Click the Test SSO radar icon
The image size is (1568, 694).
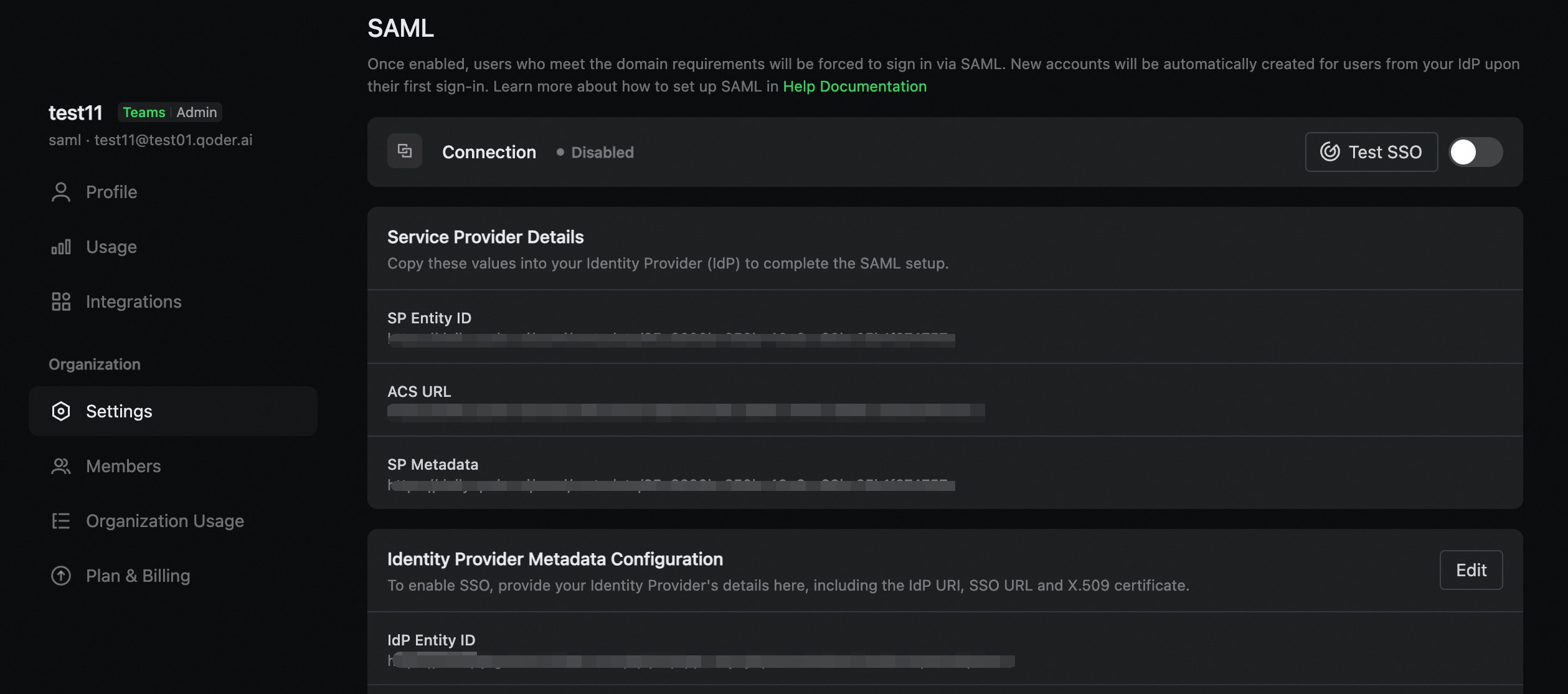(x=1330, y=152)
